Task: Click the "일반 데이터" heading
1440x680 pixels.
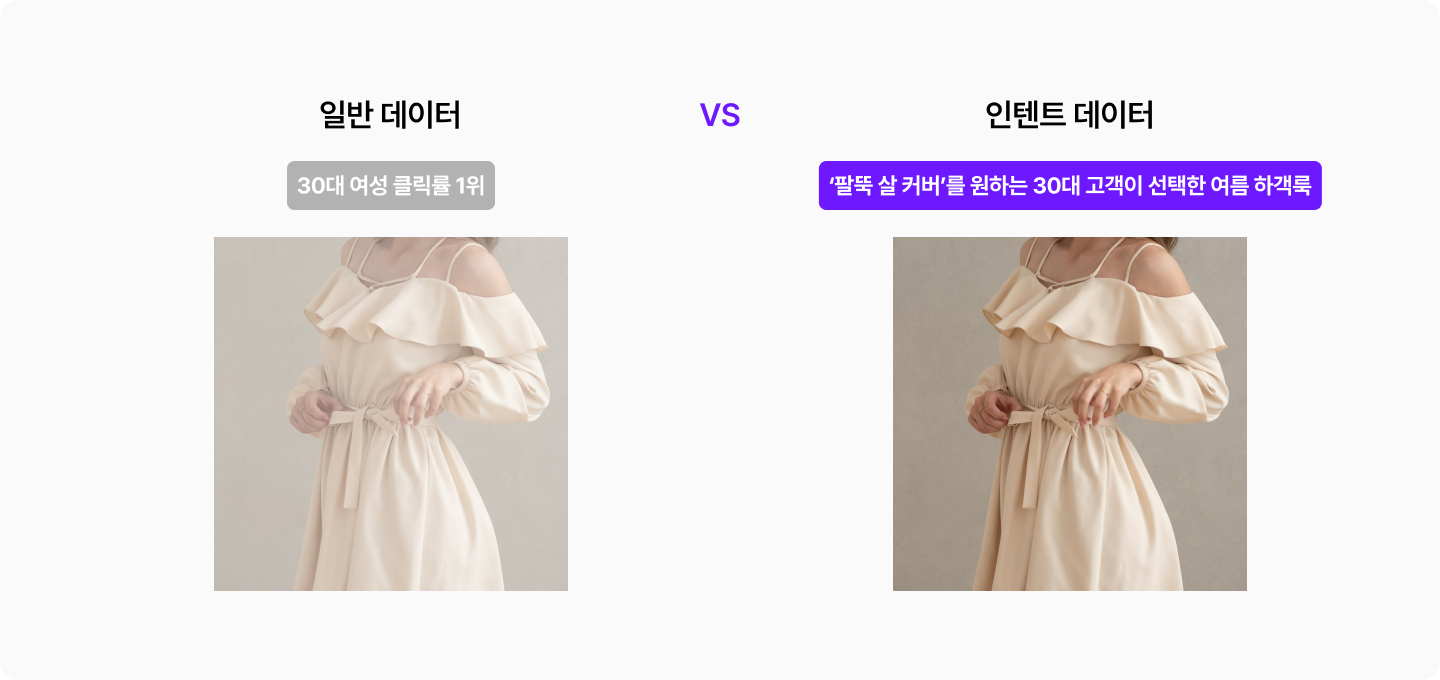Action: click(390, 115)
